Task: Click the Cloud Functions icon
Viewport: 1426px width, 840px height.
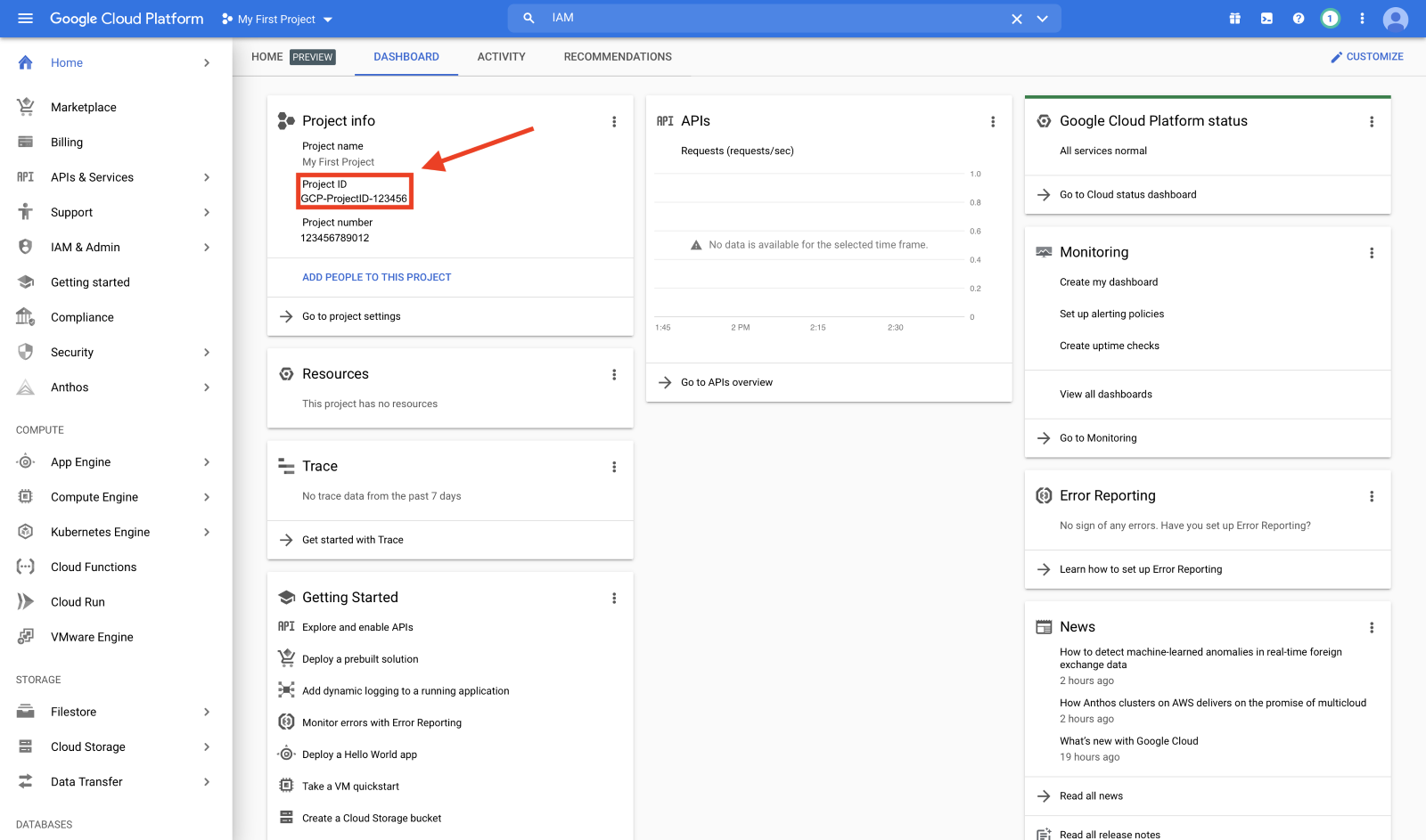Action: (26, 567)
